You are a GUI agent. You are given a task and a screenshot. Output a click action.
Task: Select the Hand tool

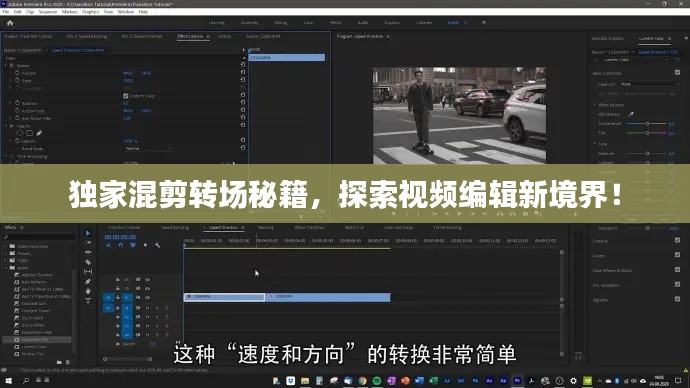tap(88, 291)
